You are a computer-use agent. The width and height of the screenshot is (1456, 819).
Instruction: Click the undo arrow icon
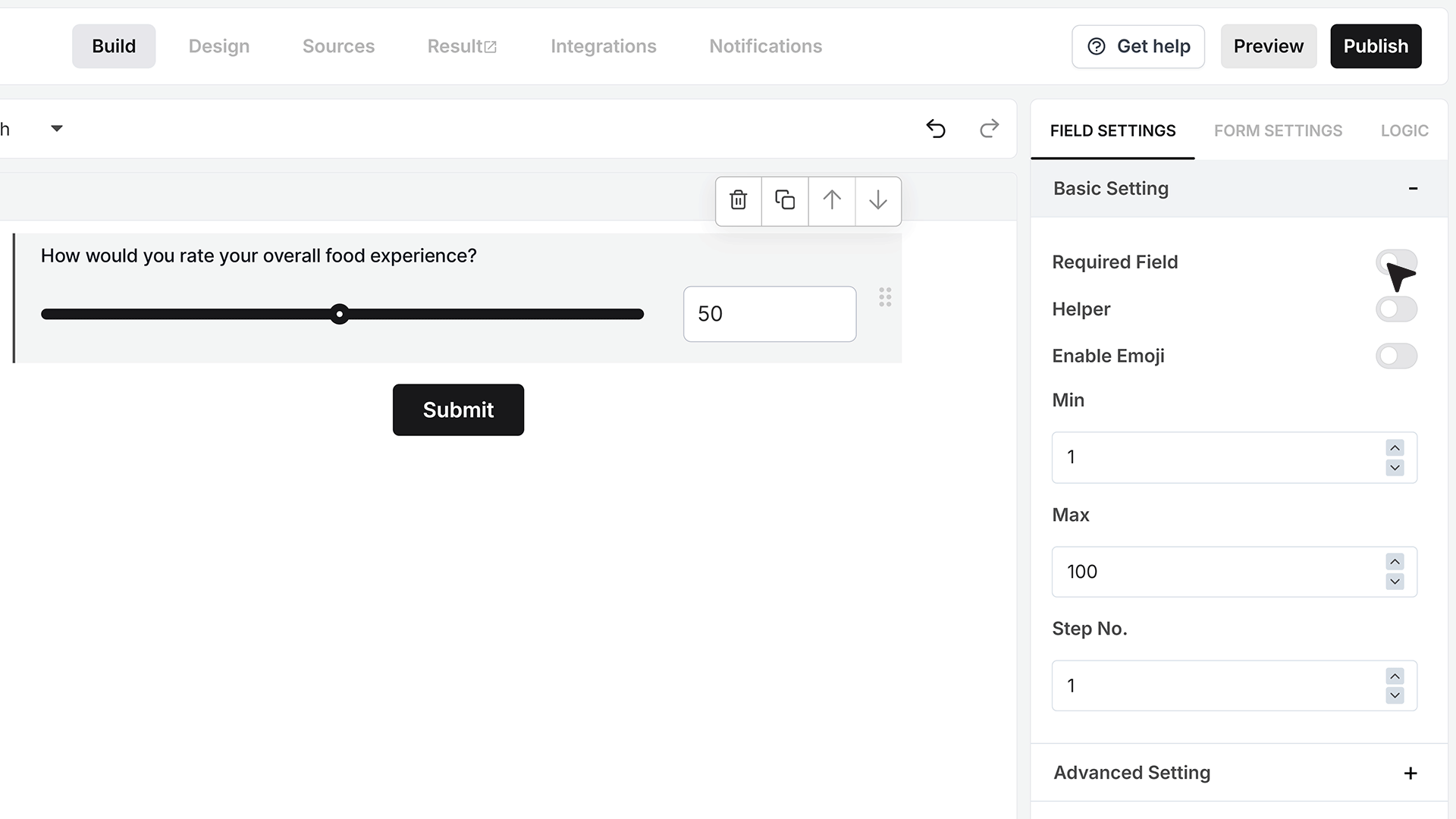click(936, 129)
